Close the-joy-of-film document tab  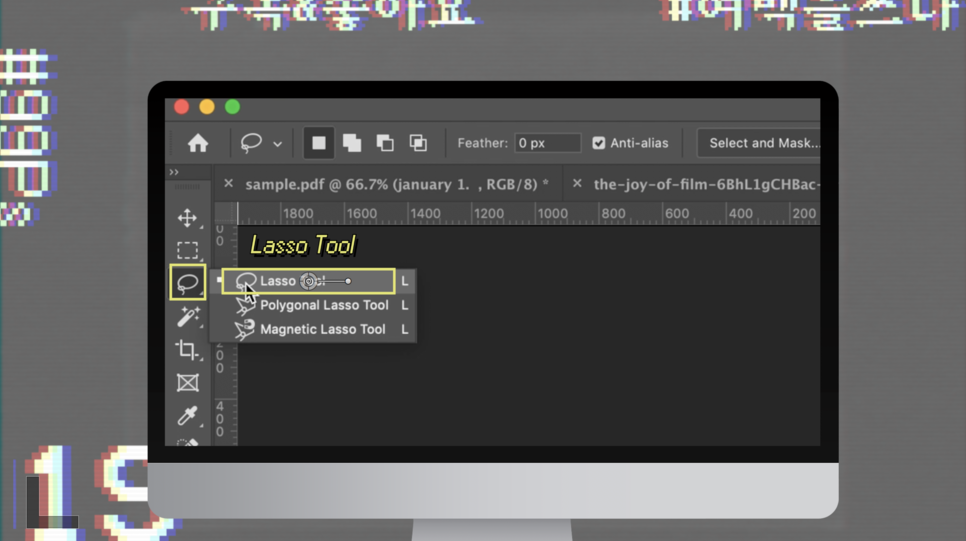[x=577, y=184]
